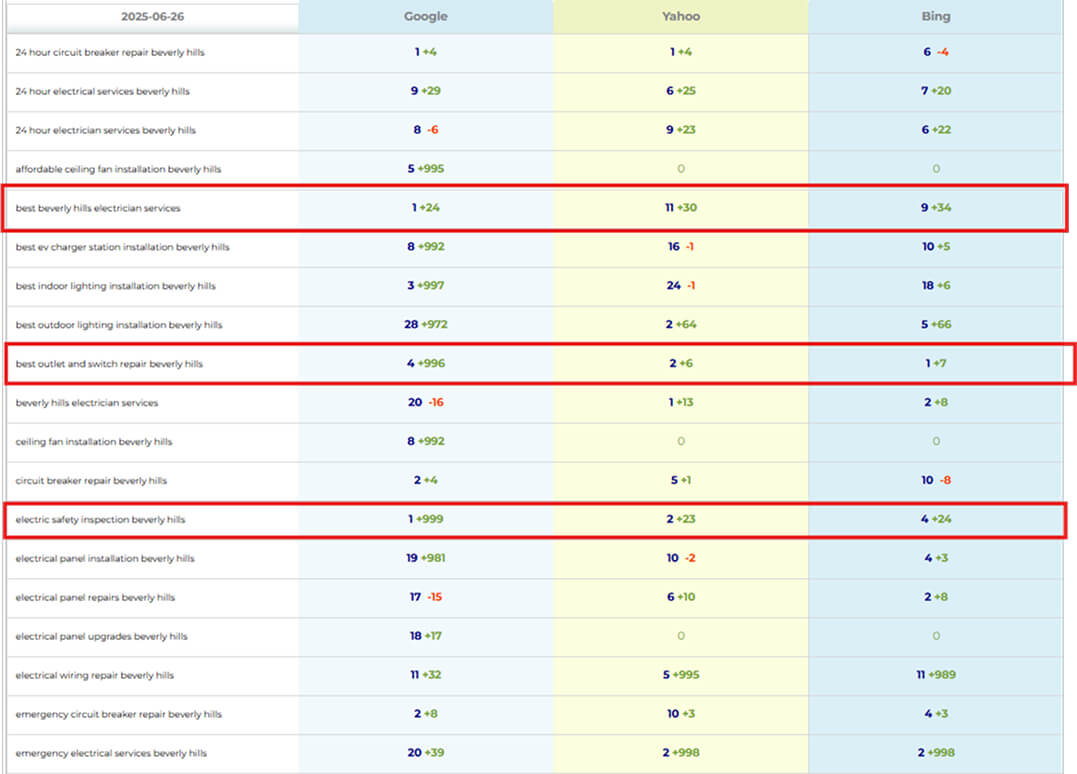1077x774 pixels.
Task: Click the 2025-06-26 date header
Action: tap(152, 17)
